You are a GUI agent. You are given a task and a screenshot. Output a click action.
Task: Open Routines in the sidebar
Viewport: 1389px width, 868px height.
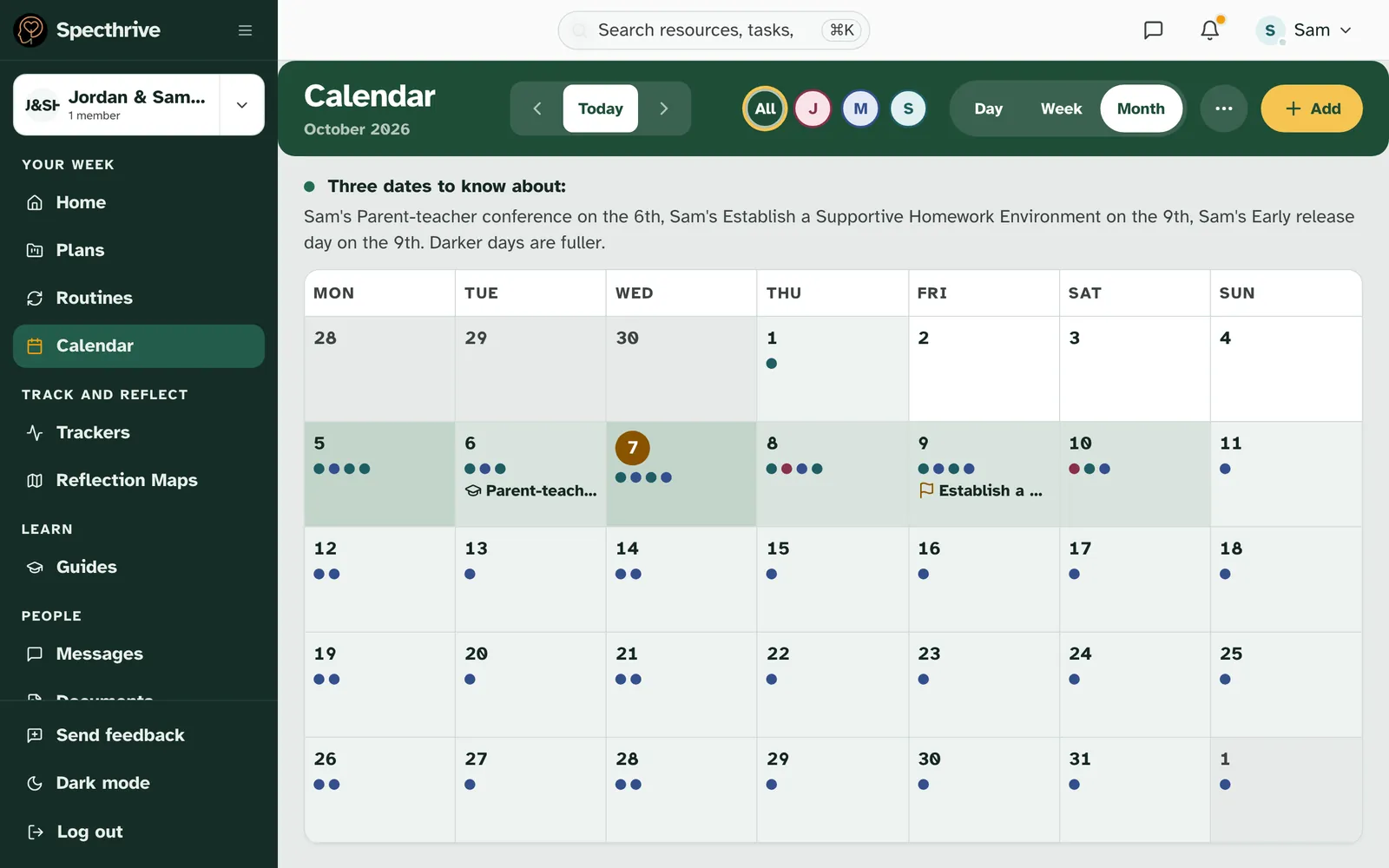tap(139, 298)
